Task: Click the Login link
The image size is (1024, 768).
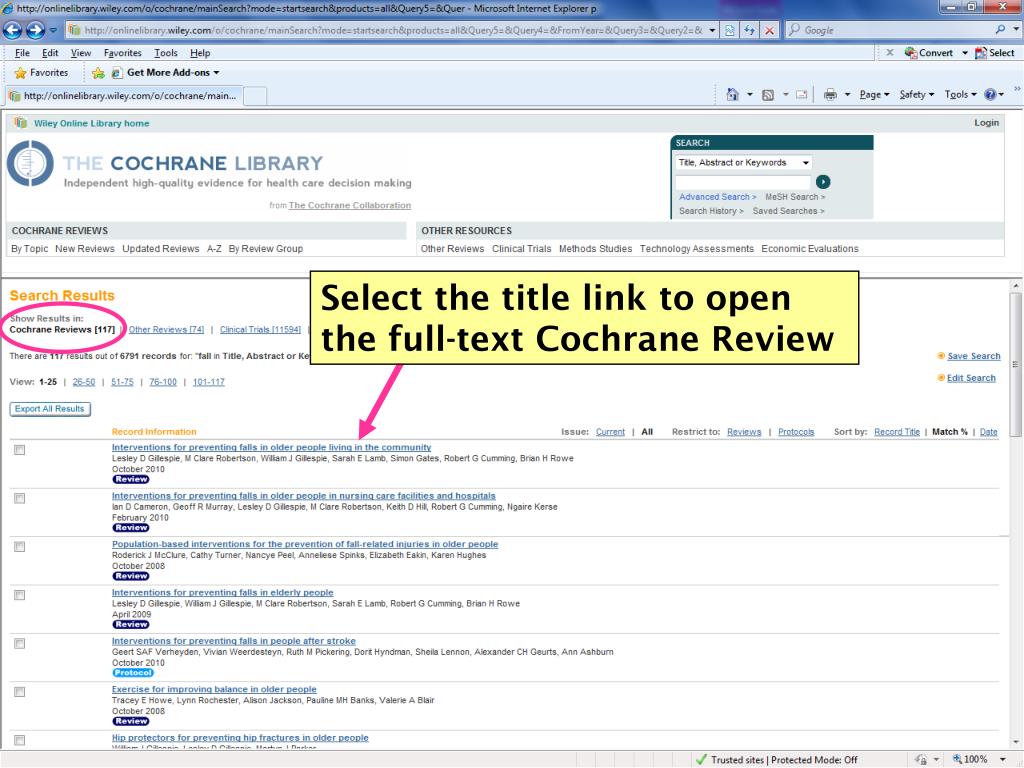Action: coord(986,123)
